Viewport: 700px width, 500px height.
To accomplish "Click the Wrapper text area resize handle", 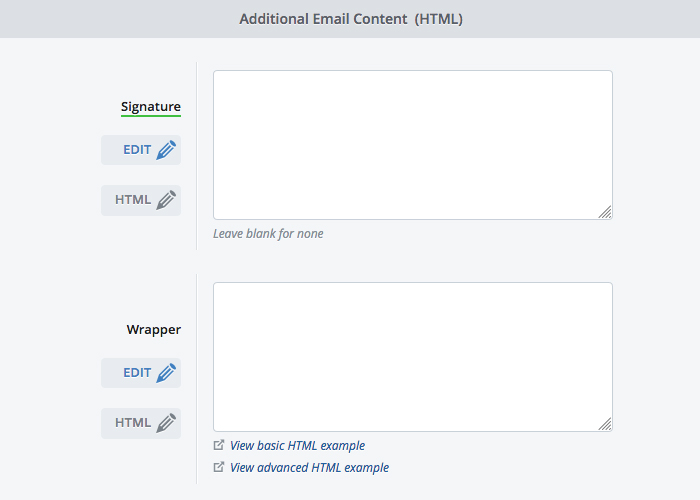I will pos(605,424).
